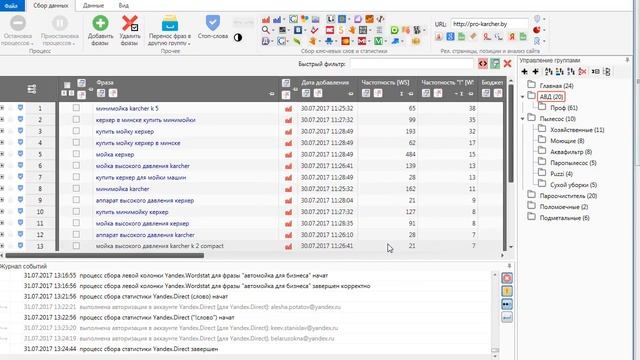This screenshot has width=640, height=360.
Task: Click the green leaf icon in collection toolbar
Action: pos(297,41)
